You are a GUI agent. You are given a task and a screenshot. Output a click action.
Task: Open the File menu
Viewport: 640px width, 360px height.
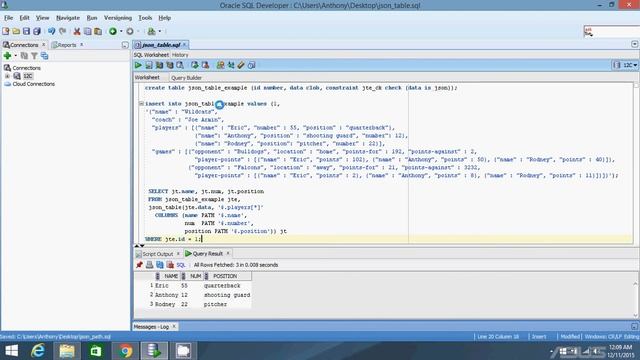[8, 18]
